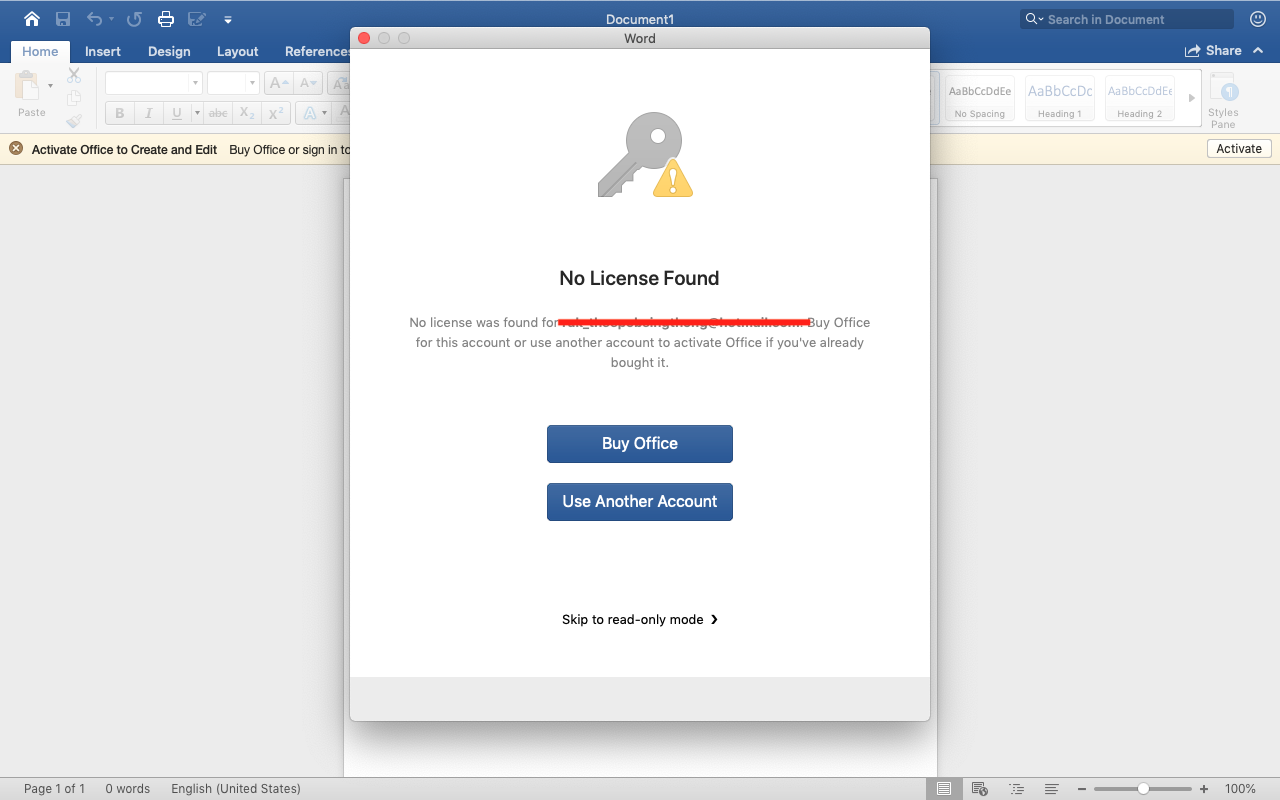Switch to Web Layout view
The width and height of the screenshot is (1280, 800).
point(980,789)
